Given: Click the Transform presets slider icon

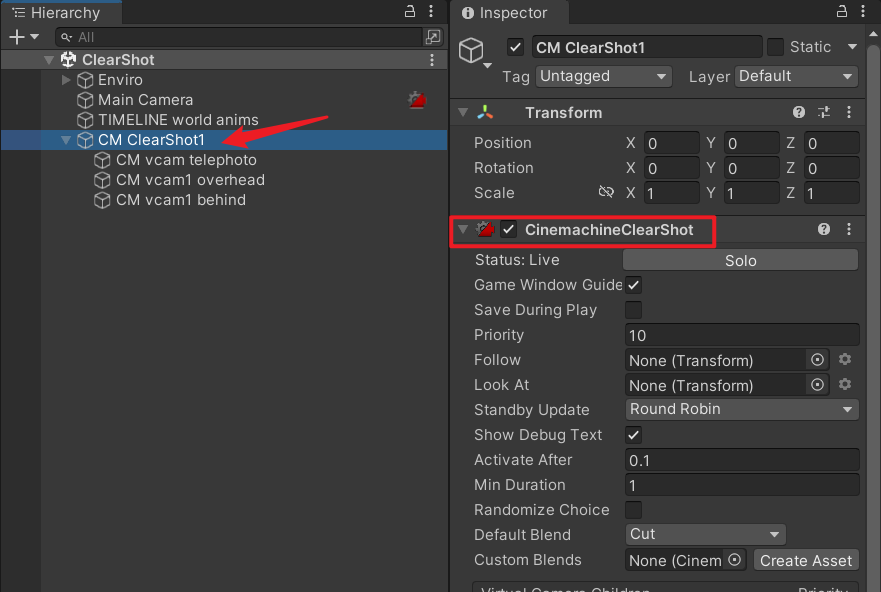Looking at the screenshot, I should 824,112.
